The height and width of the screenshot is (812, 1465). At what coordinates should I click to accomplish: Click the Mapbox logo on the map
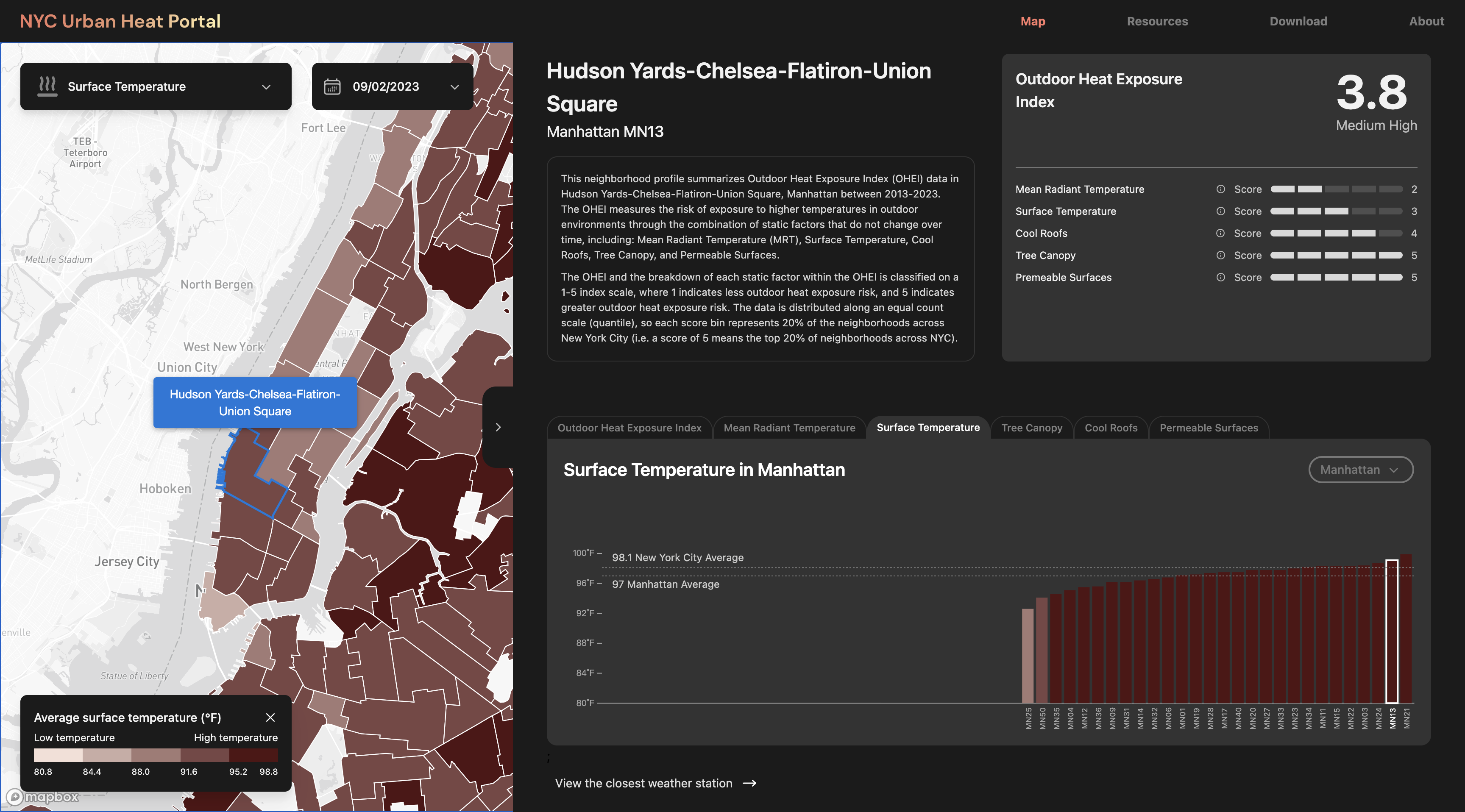[43, 797]
